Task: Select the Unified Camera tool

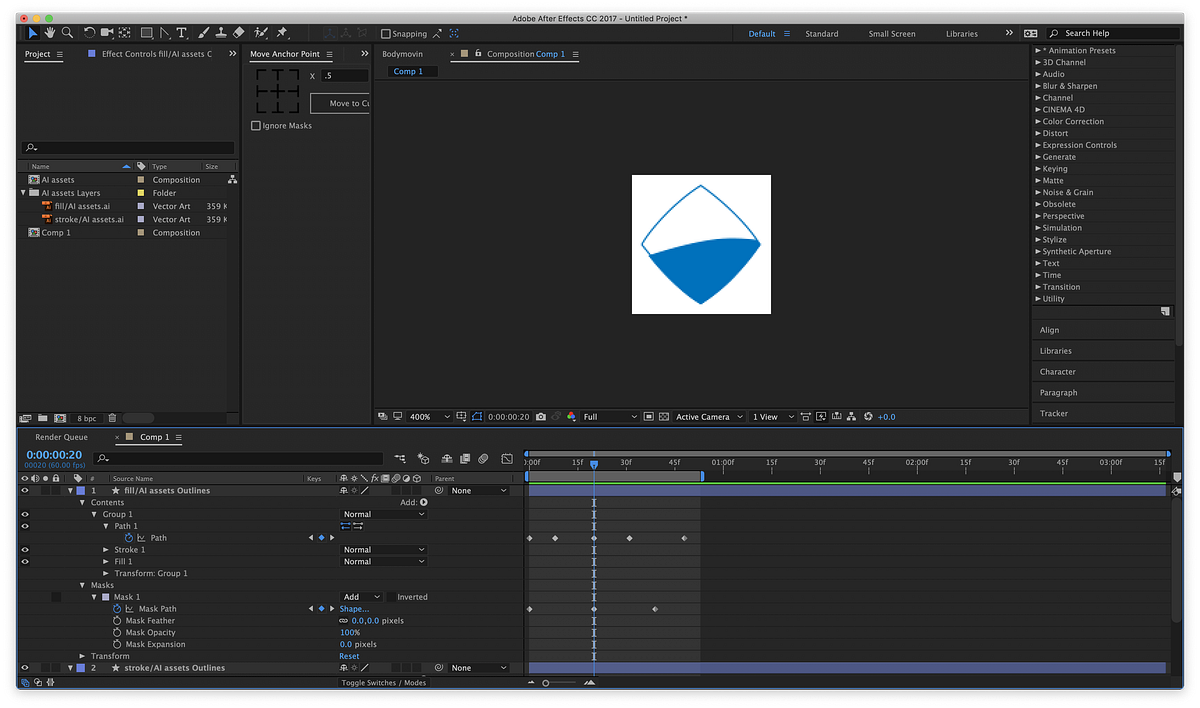Action: click(107, 33)
